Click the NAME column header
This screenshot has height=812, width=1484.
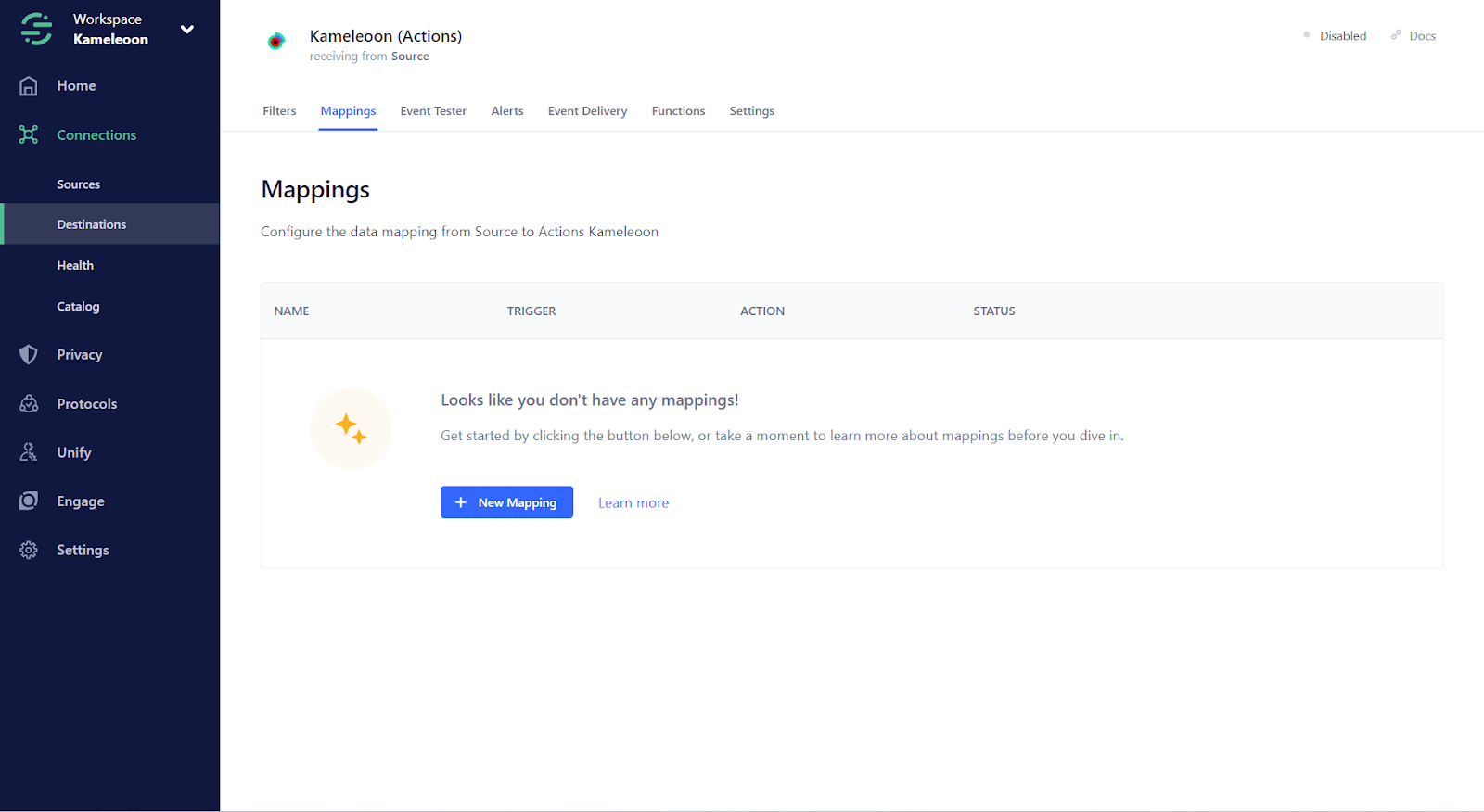[291, 311]
